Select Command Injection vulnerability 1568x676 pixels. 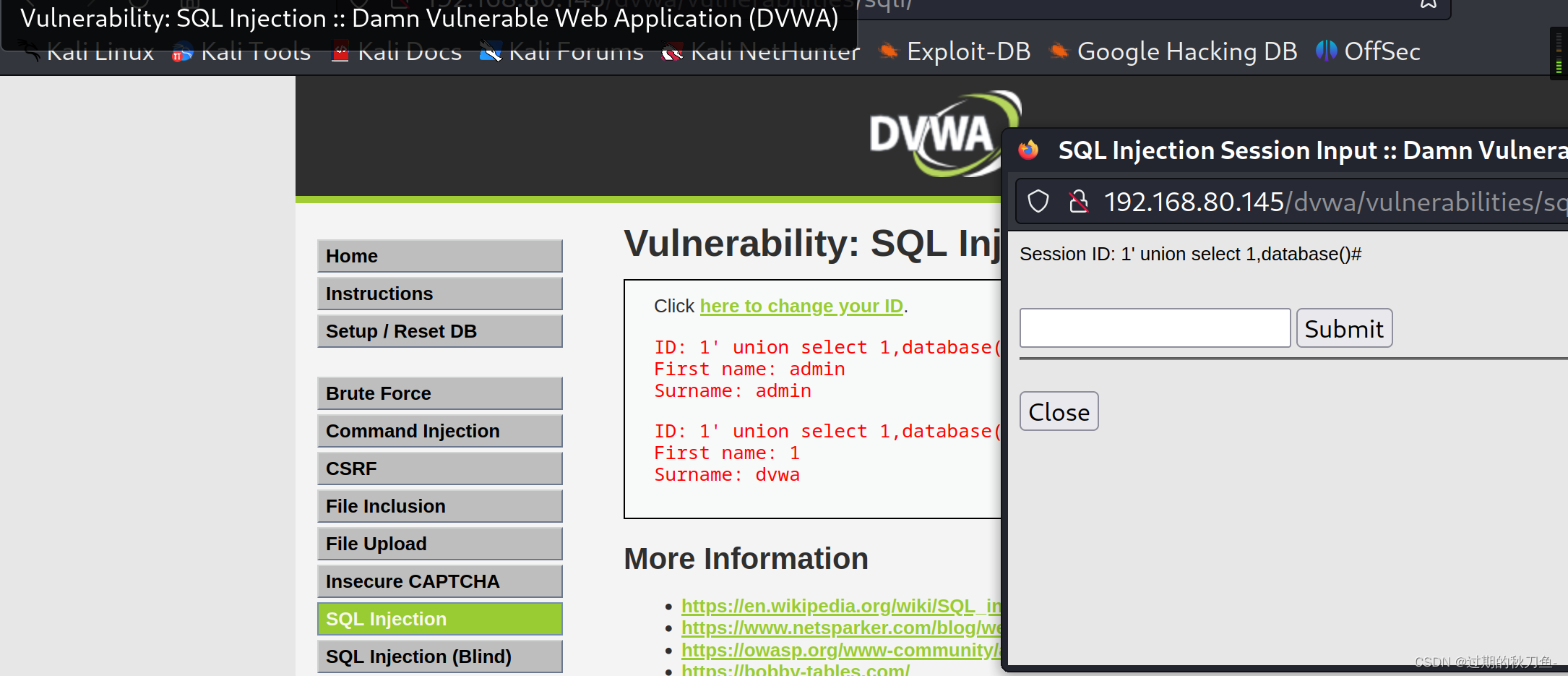click(x=439, y=431)
